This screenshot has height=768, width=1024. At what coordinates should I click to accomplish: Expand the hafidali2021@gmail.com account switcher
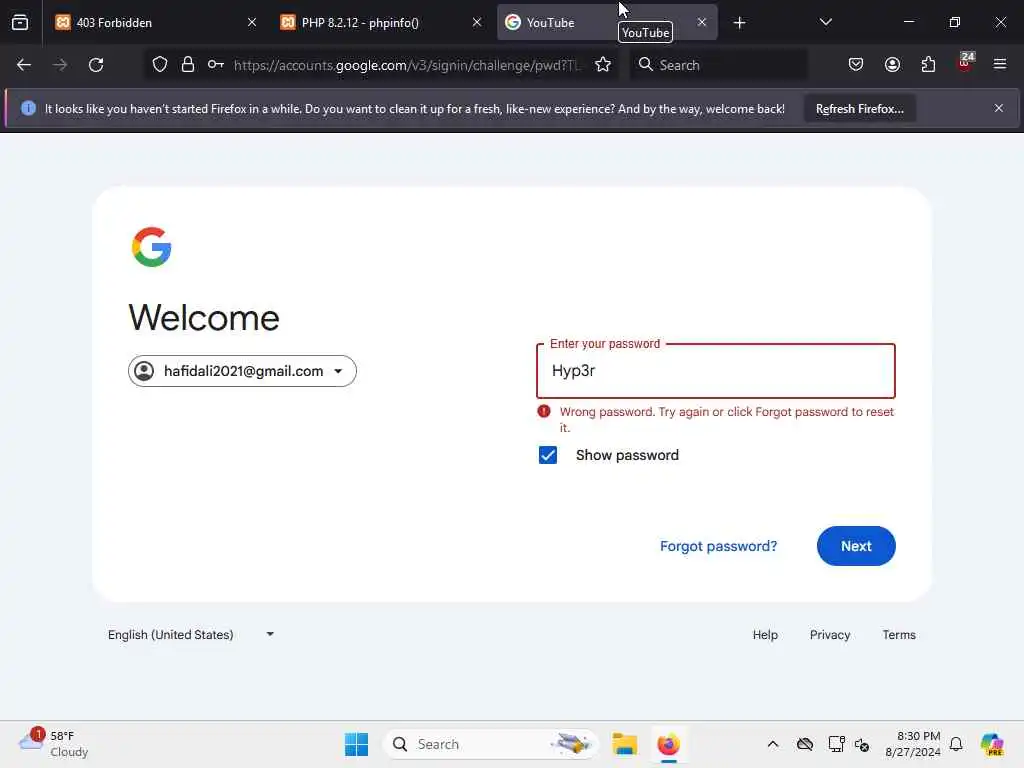(242, 371)
